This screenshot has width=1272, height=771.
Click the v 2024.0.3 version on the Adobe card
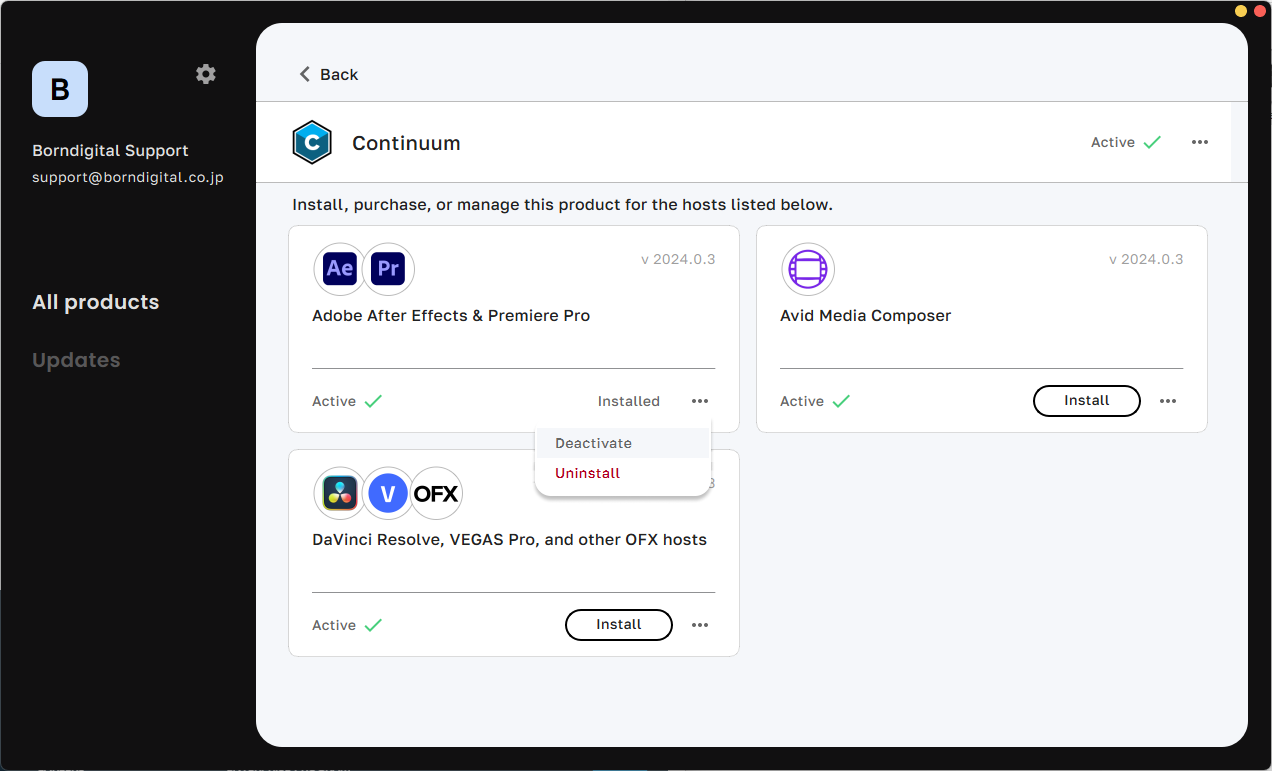pyautogui.click(x=678, y=259)
